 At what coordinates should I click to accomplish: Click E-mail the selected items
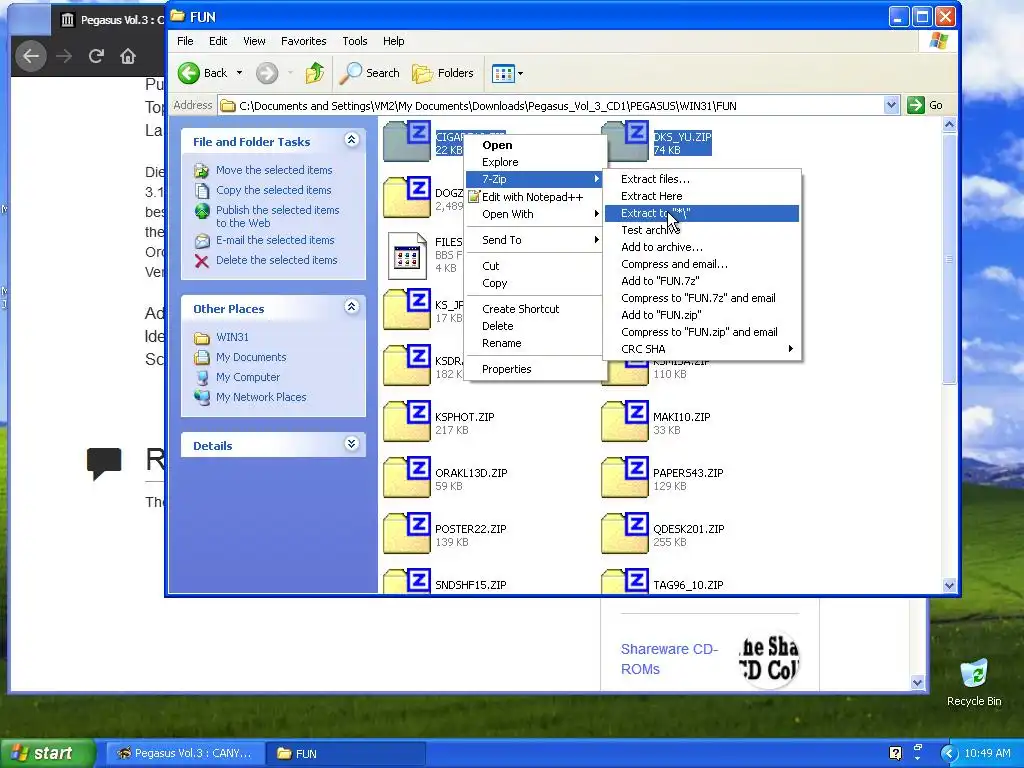pos(275,240)
